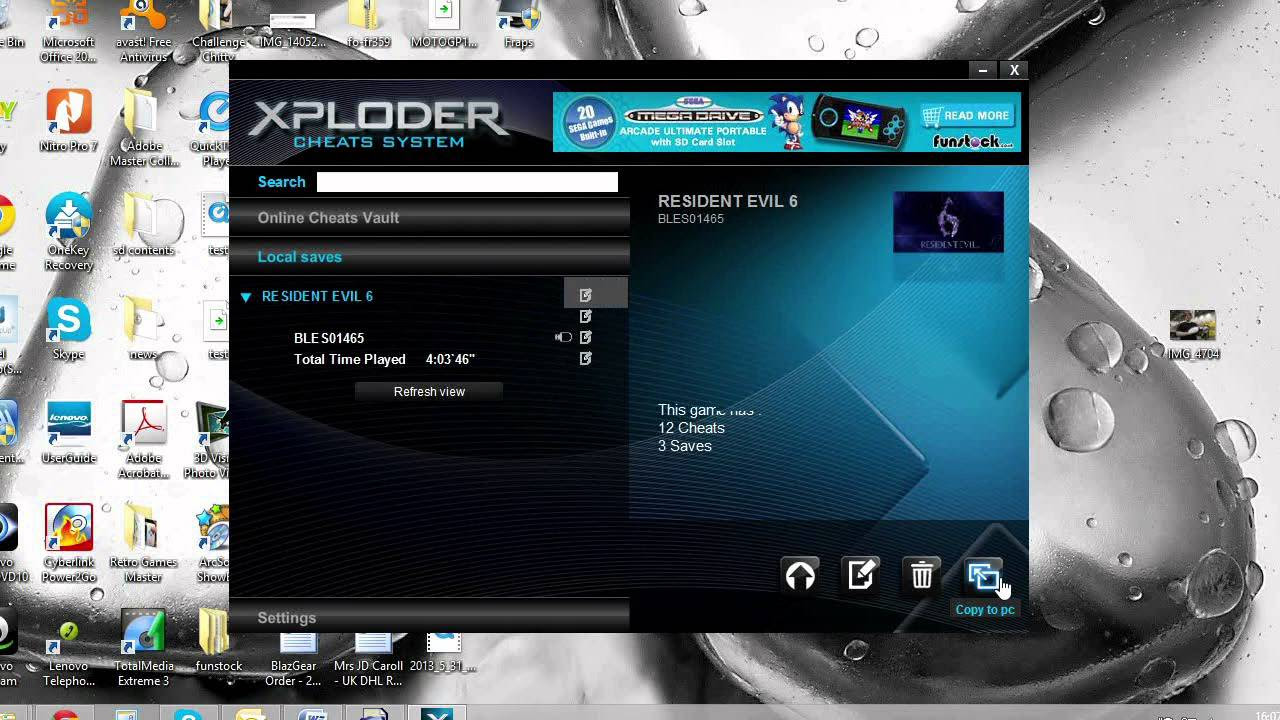Open Skype desktop shortcut
The image size is (1280, 720).
[x=68, y=330]
